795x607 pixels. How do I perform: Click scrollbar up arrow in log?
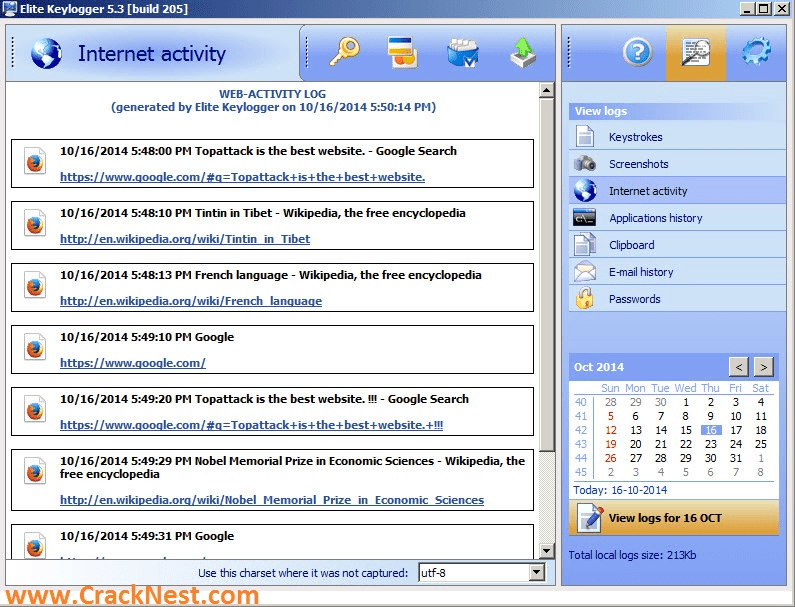coord(547,90)
